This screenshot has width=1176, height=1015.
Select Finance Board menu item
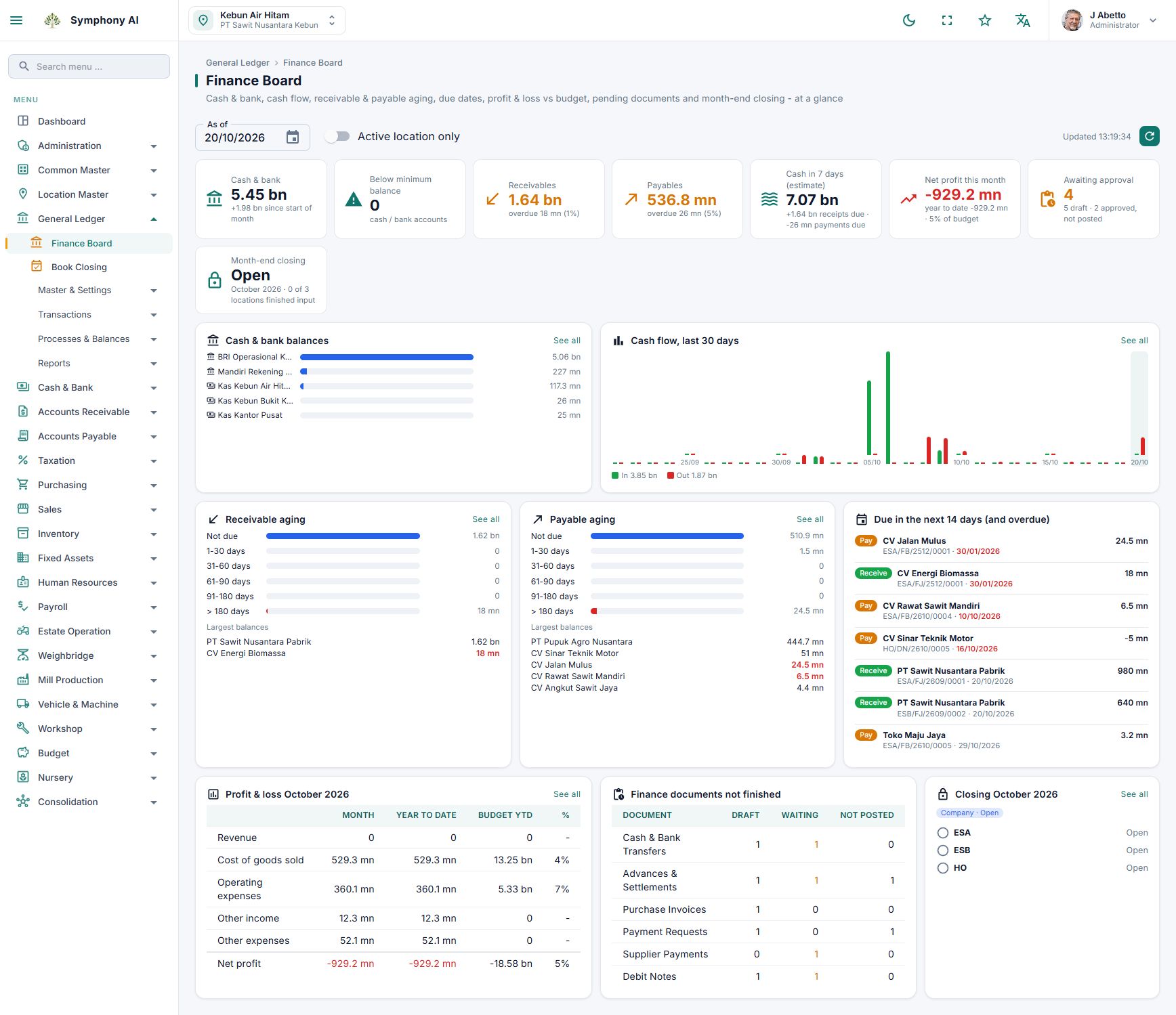click(x=89, y=243)
